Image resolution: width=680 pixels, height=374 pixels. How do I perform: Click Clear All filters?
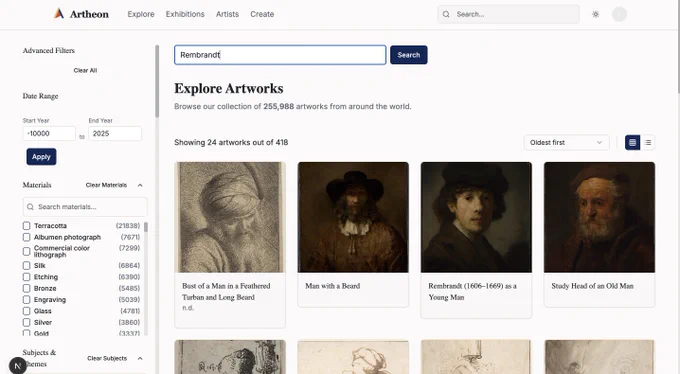85,70
